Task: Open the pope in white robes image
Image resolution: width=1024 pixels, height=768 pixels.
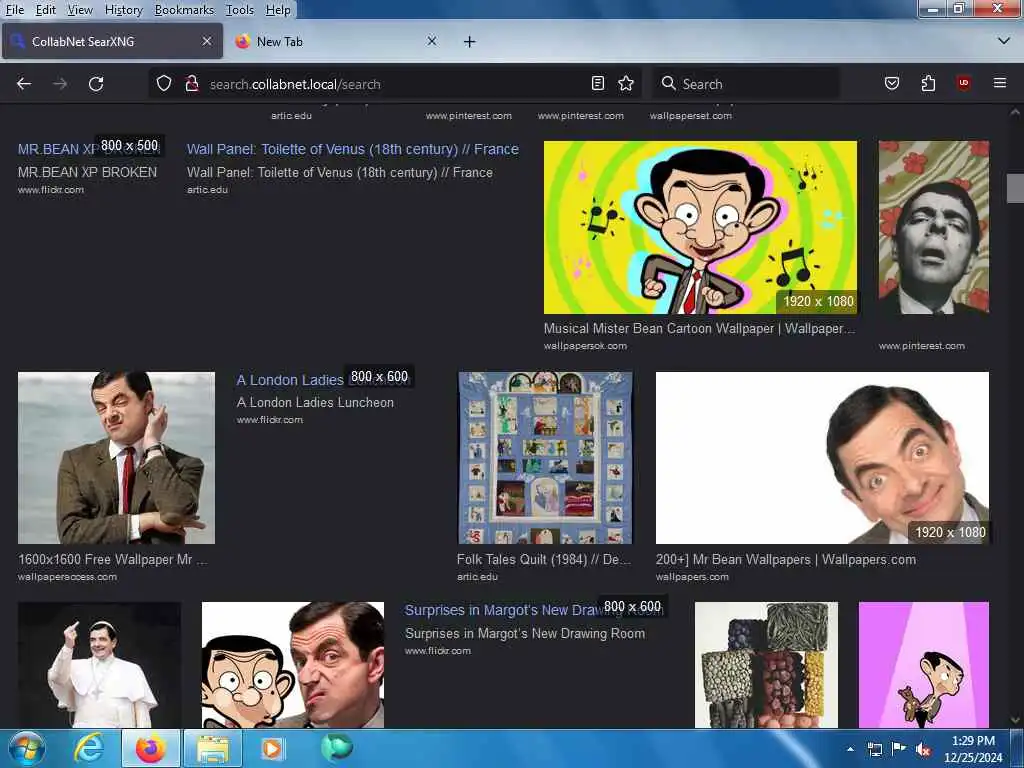Action: 99,665
